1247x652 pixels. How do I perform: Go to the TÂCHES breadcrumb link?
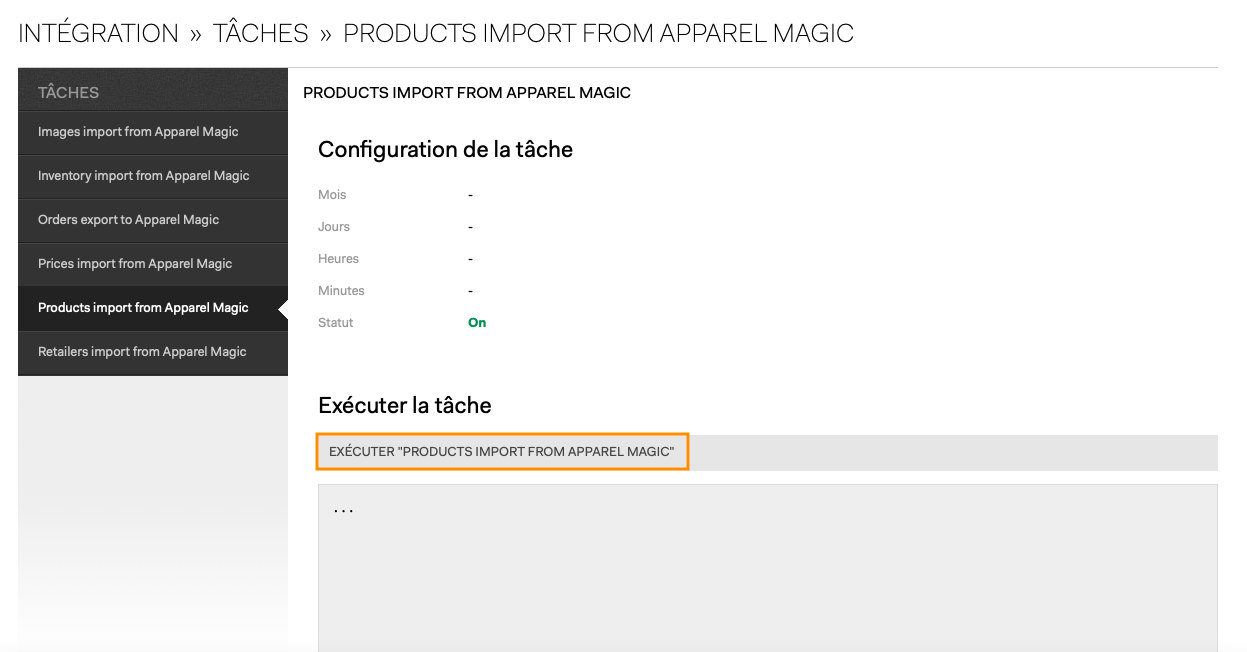click(x=261, y=33)
